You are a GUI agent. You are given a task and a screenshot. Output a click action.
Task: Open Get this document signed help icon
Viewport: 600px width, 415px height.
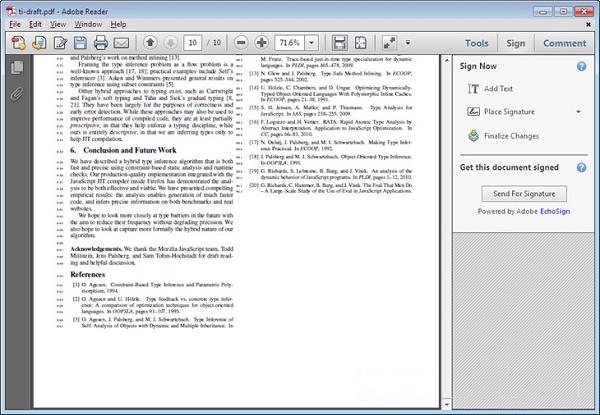(581, 168)
